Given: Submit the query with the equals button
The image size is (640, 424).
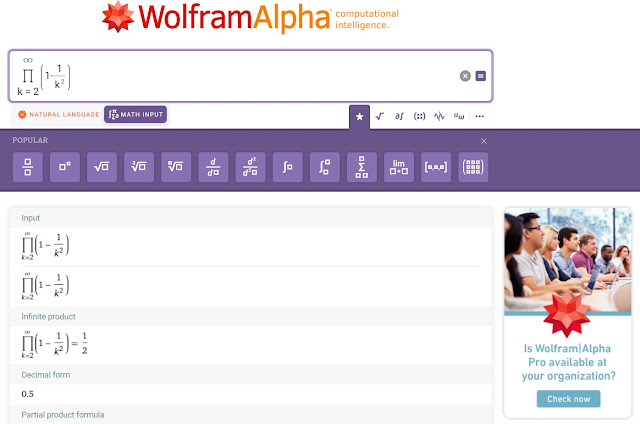Looking at the screenshot, I should point(480,76).
